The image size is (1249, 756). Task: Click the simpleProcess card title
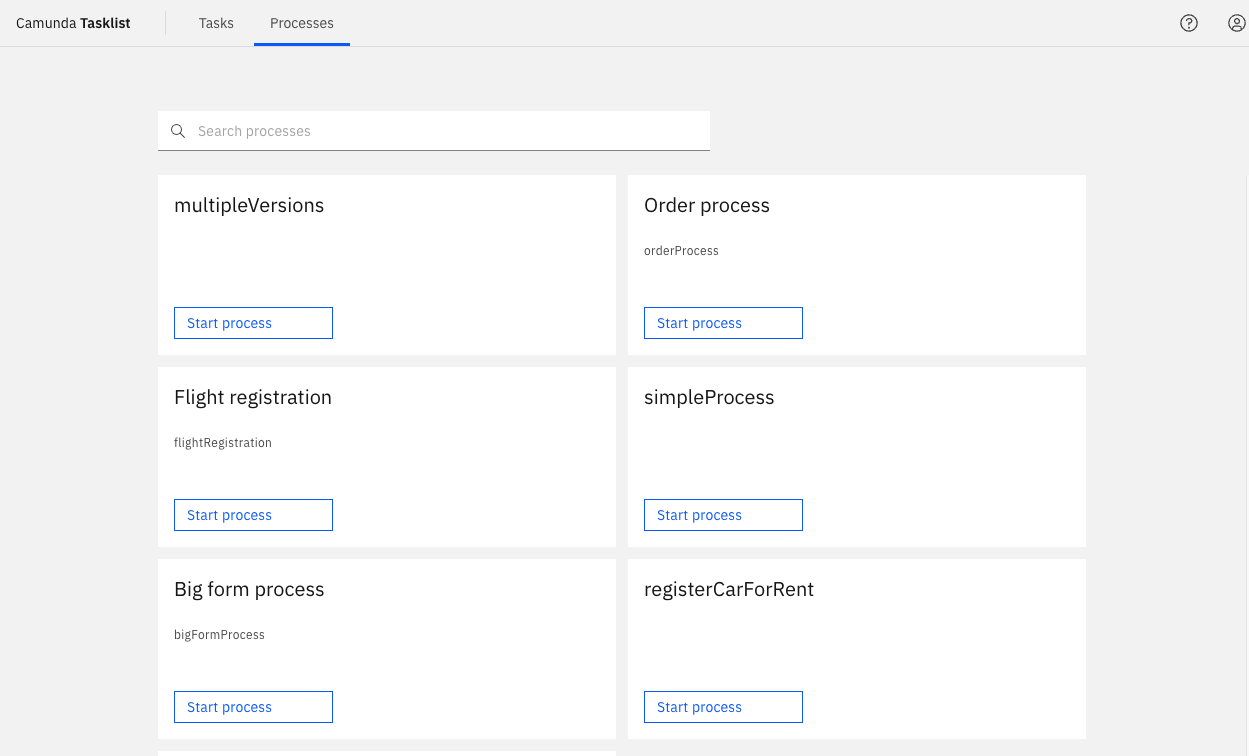709,397
